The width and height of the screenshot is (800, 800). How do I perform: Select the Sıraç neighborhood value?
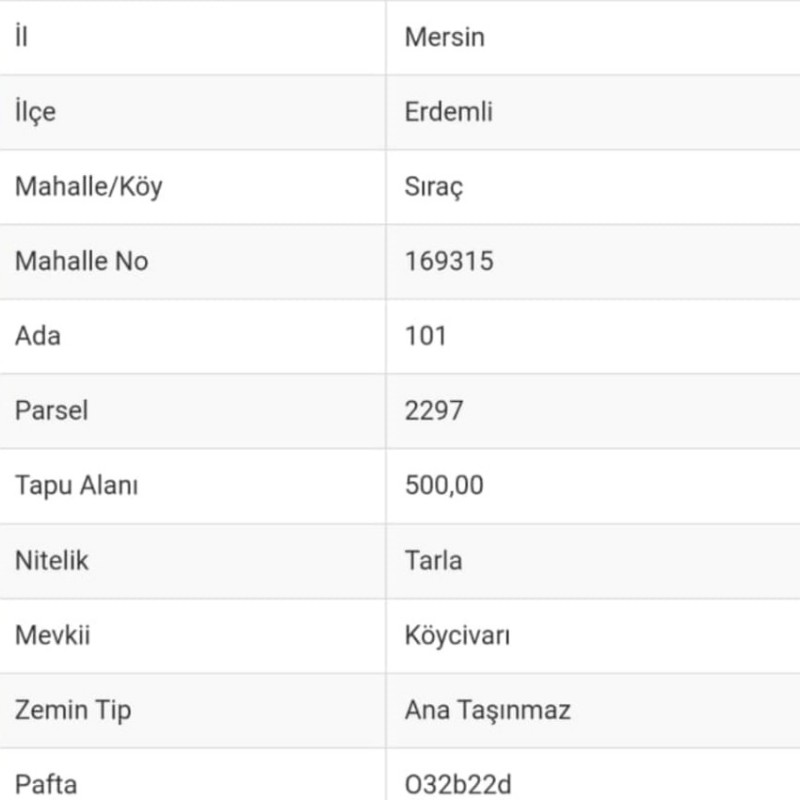pos(434,187)
